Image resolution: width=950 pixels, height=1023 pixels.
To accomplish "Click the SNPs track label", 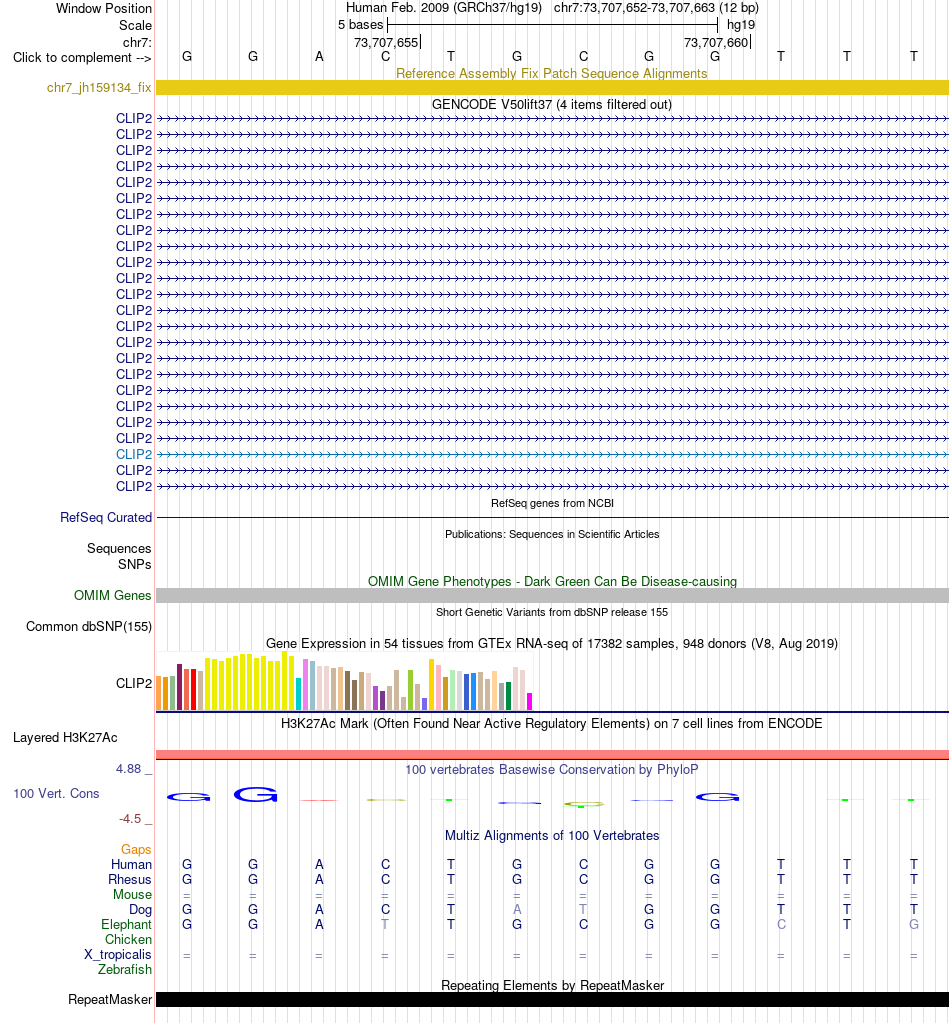I will pos(134,564).
